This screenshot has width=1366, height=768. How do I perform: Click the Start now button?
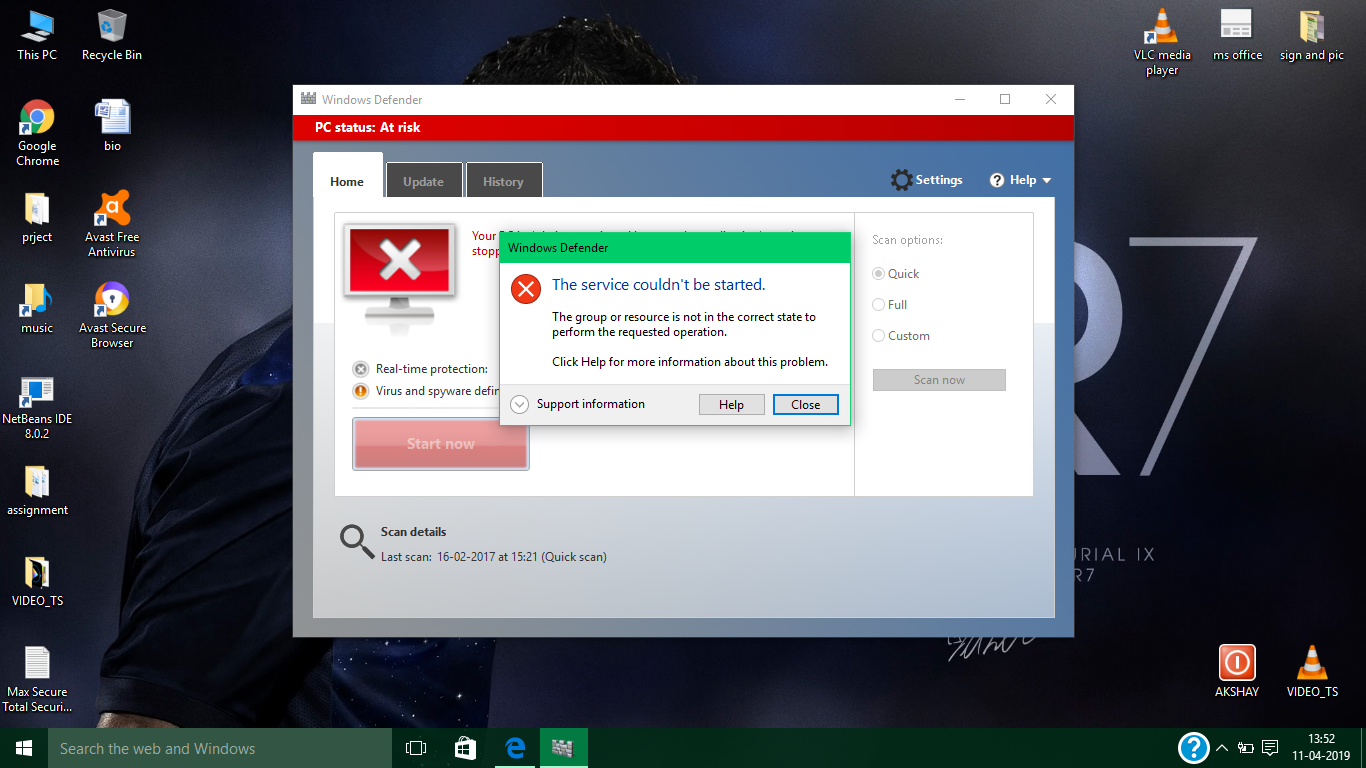[x=440, y=444]
